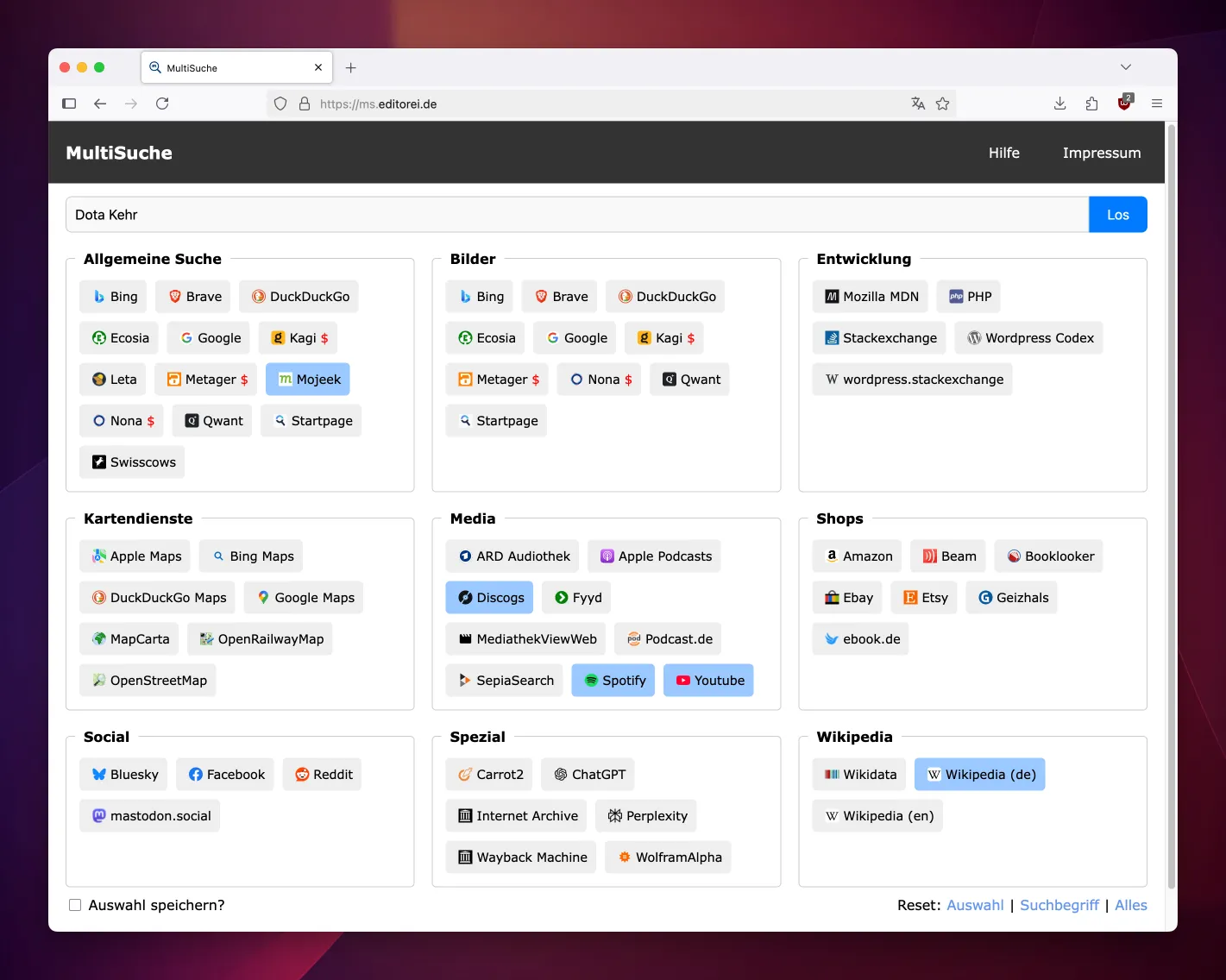Open tracking protection shield icon
1226x980 pixels.
[280, 104]
